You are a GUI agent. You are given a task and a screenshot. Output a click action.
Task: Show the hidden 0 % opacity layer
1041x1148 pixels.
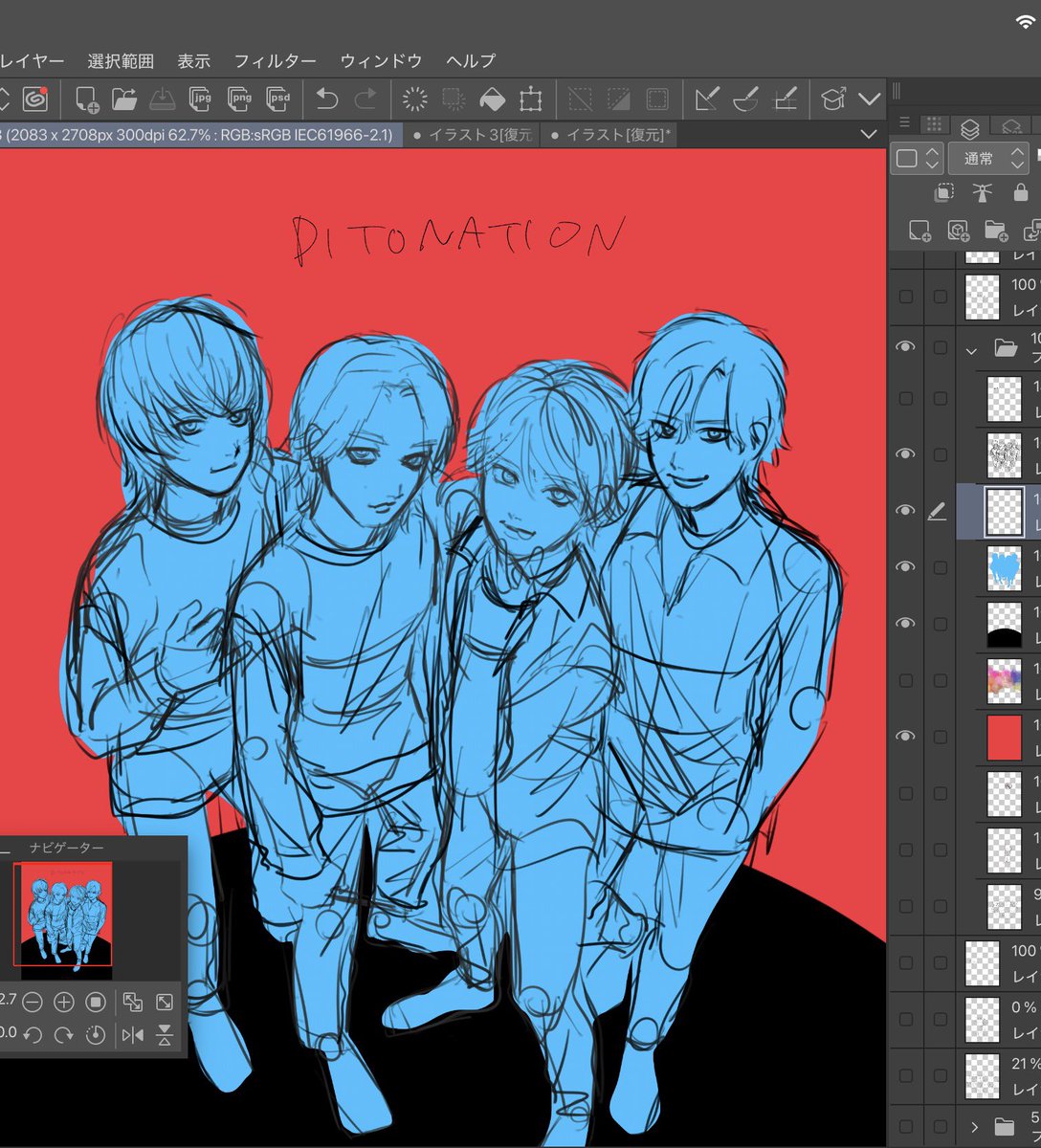coord(906,1020)
